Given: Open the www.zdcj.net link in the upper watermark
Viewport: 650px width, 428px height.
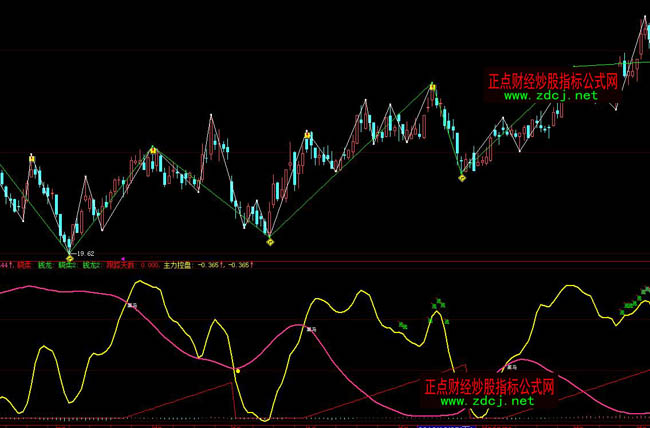Looking at the screenshot, I should pyautogui.click(x=550, y=97).
